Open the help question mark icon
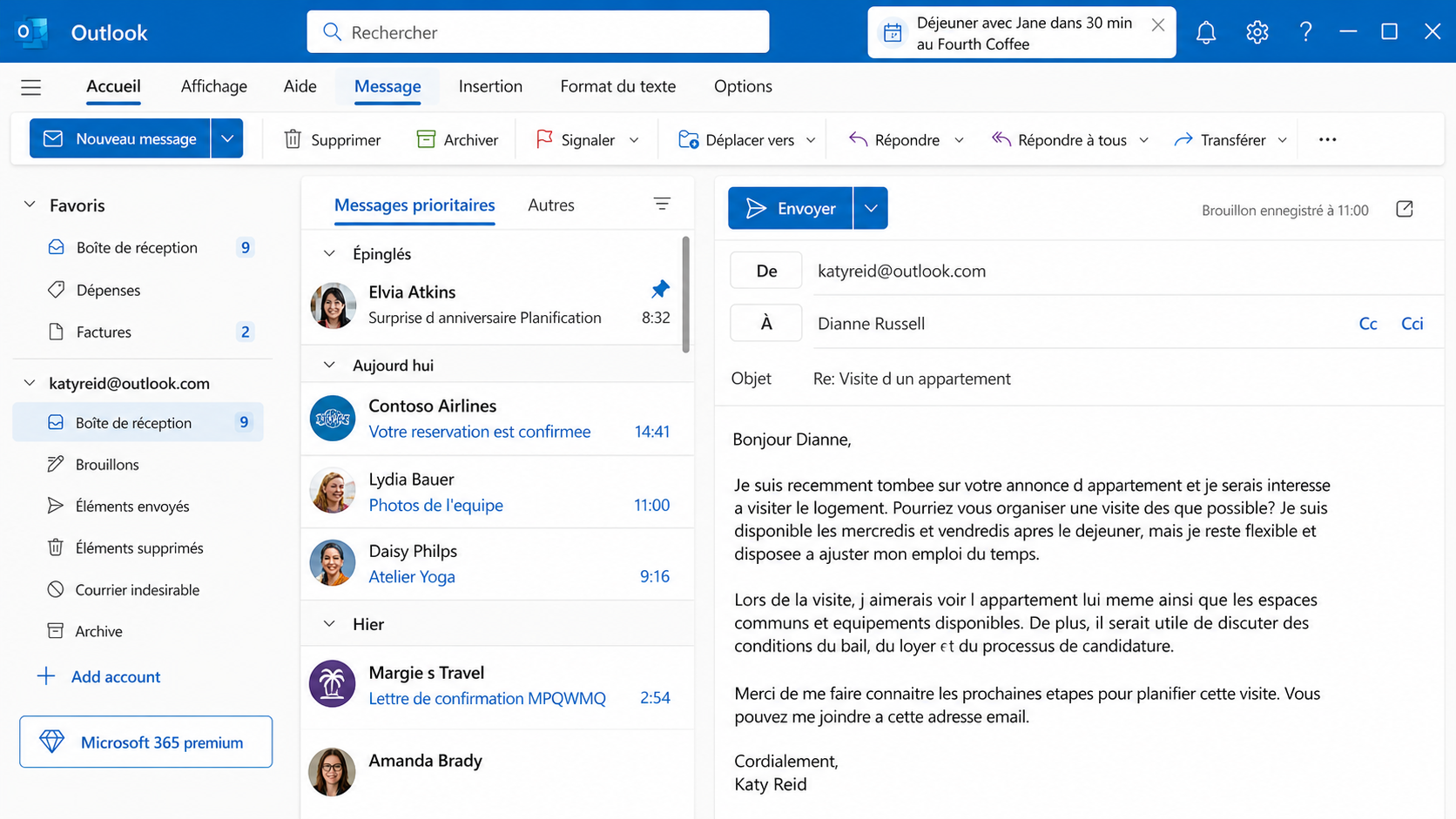1456x819 pixels. pyautogui.click(x=1305, y=32)
